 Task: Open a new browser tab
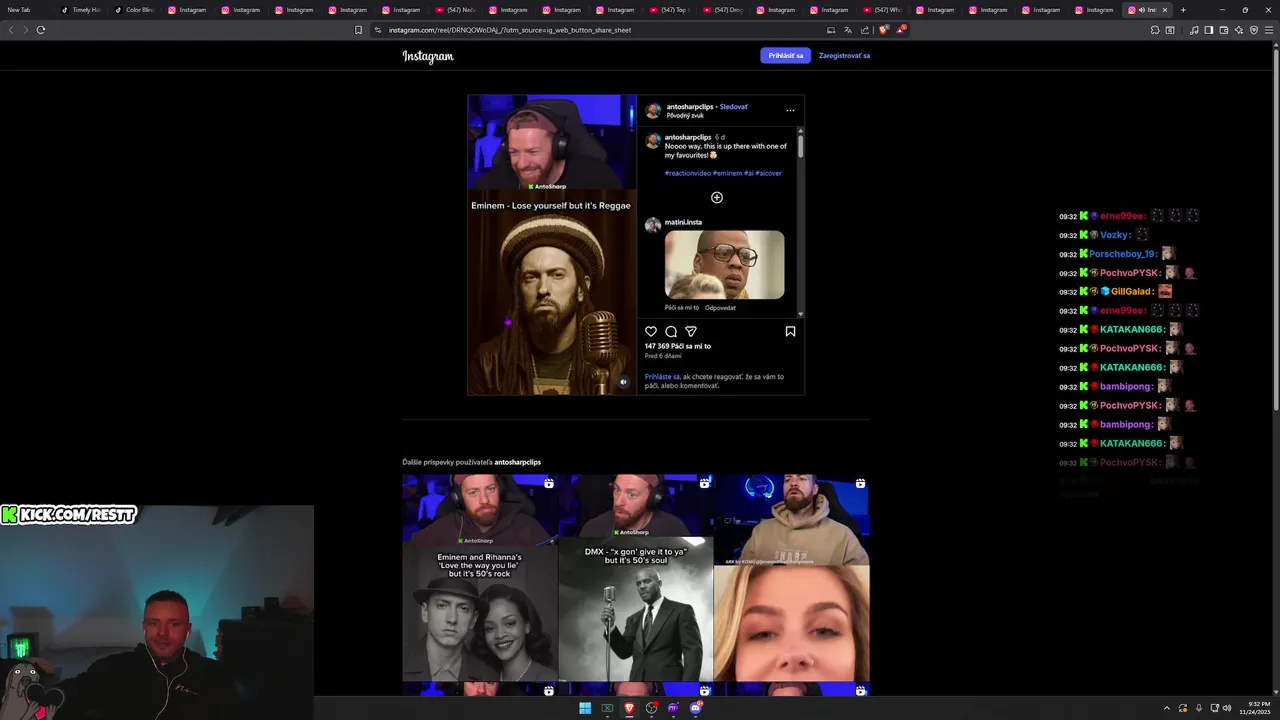(x=1183, y=10)
